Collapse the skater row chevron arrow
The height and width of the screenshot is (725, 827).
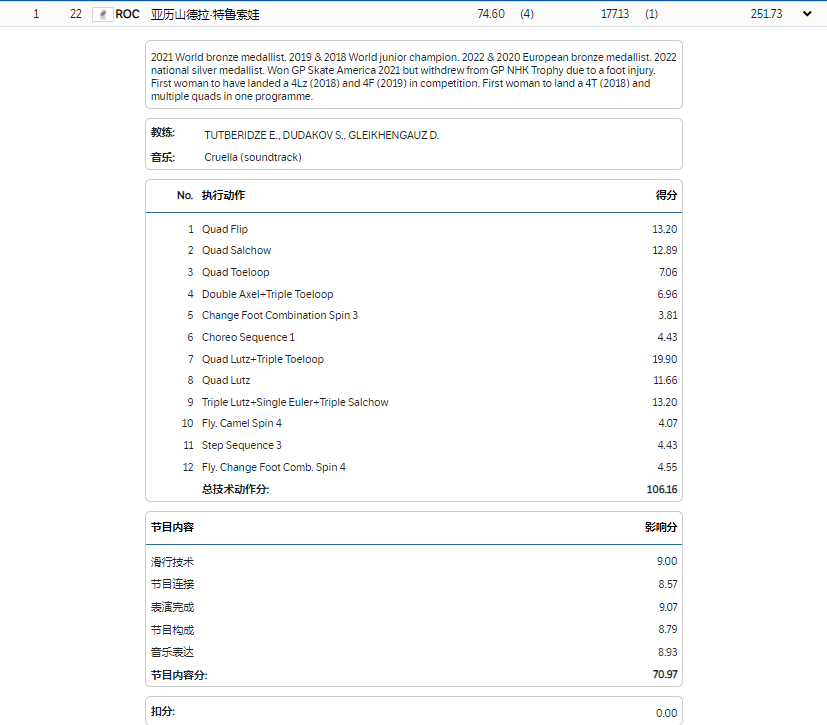807,14
